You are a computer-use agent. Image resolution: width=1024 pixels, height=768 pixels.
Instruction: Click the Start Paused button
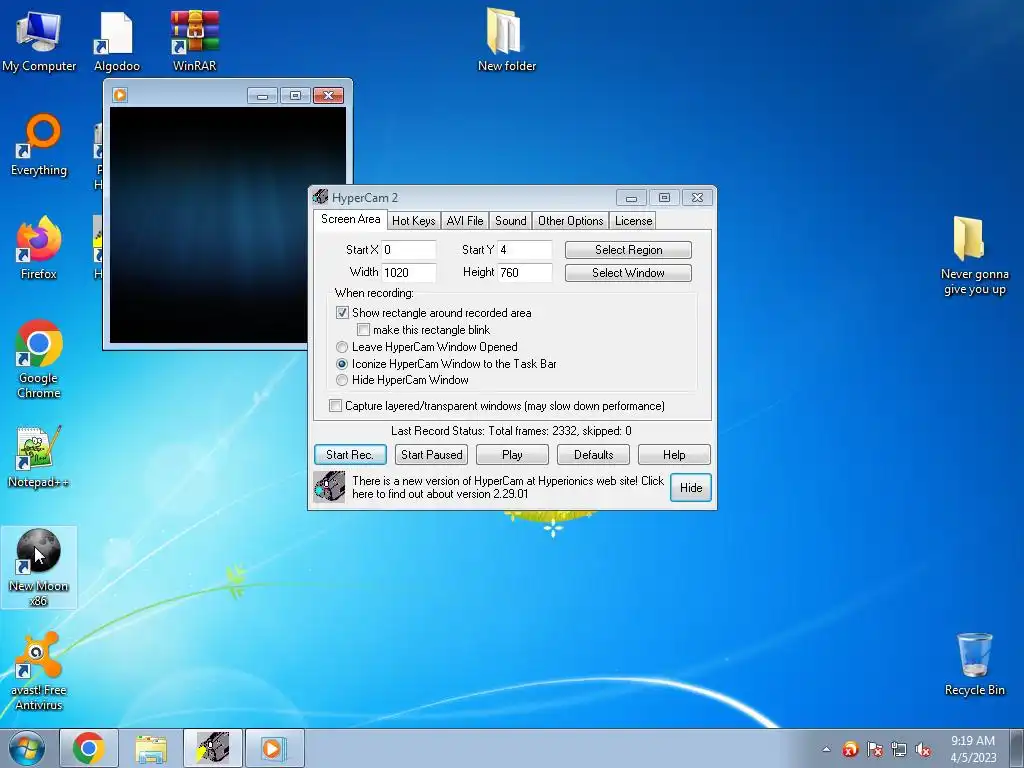click(x=432, y=455)
